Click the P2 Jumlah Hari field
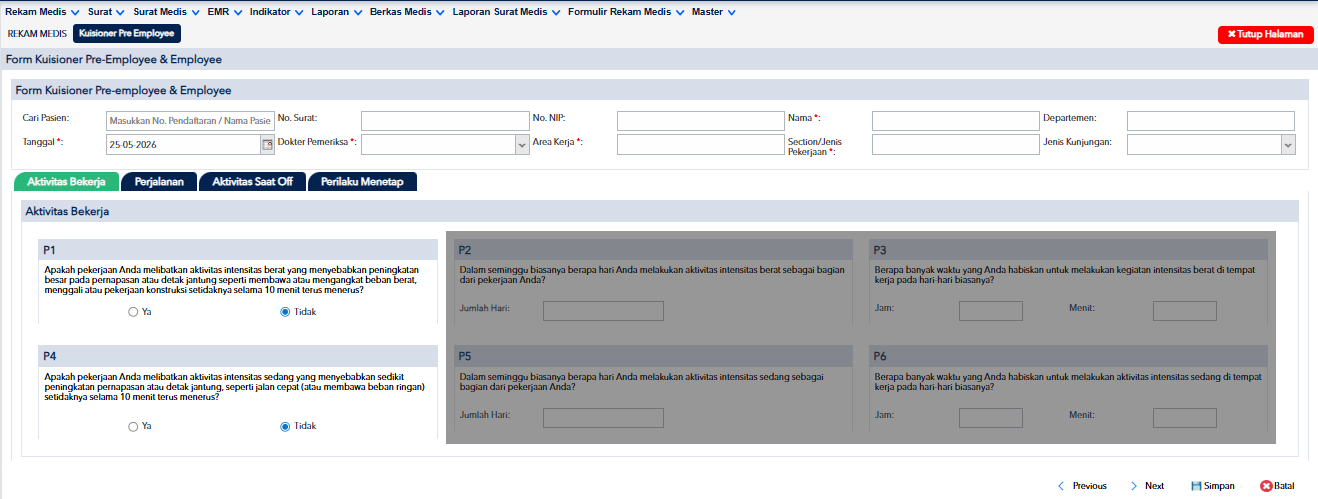This screenshot has height=499, width=1318. tap(603, 311)
